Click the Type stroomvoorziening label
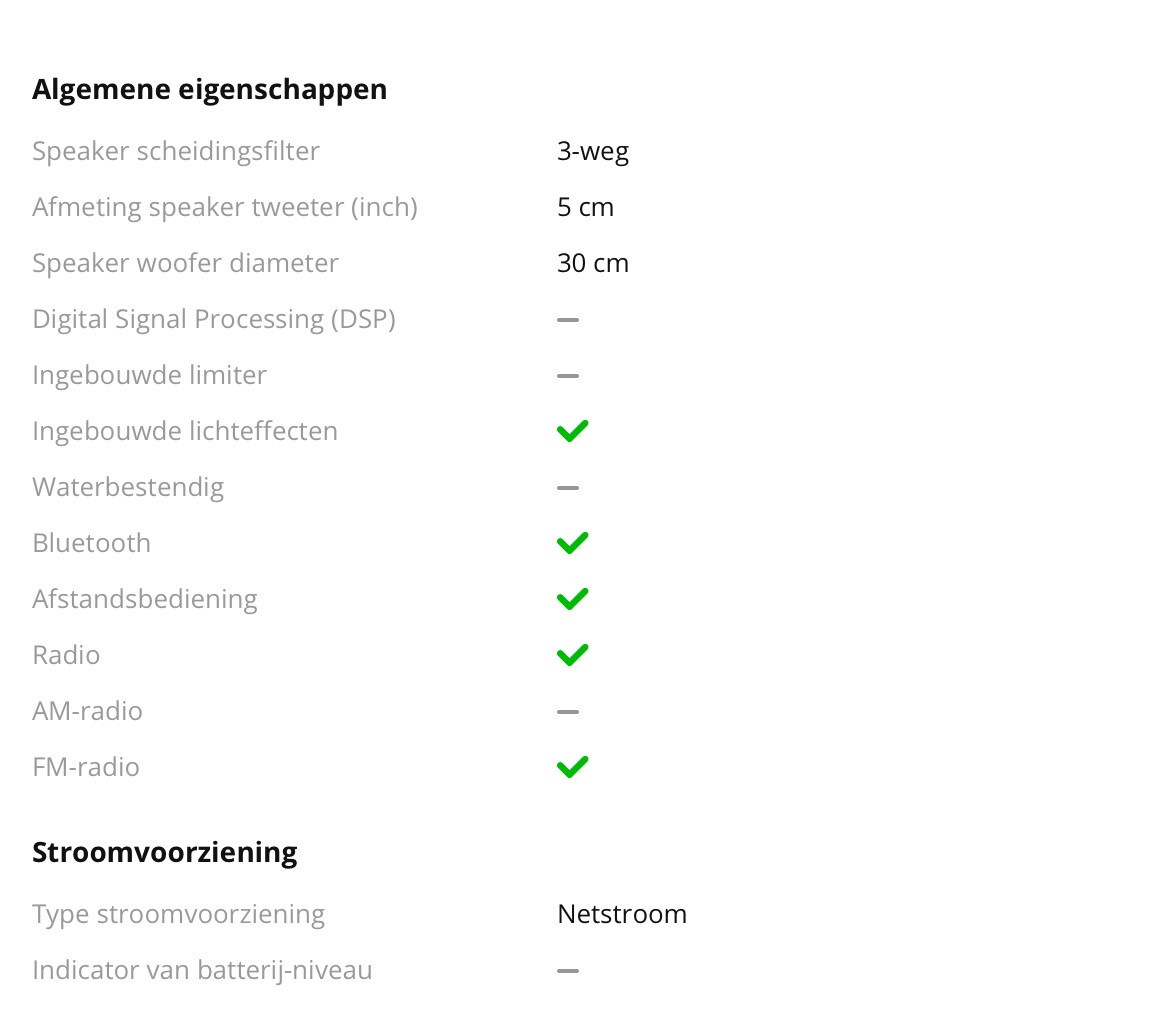The image size is (1160, 1020). click(x=178, y=914)
